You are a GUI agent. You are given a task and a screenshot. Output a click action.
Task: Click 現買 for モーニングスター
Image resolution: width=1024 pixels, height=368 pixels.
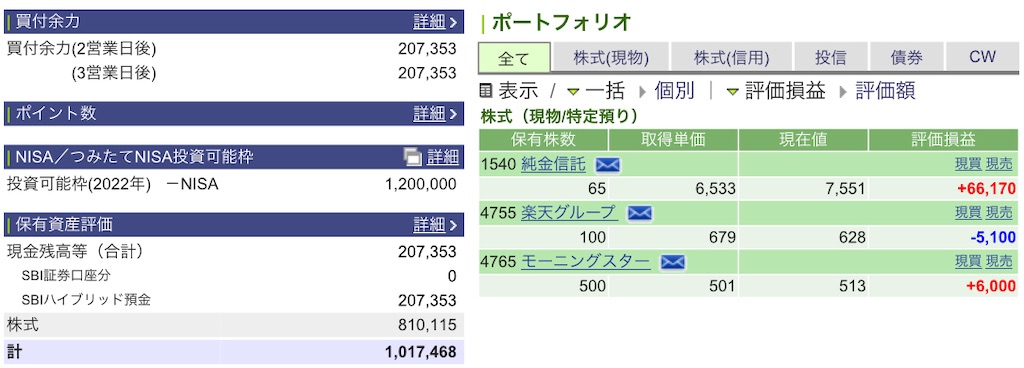968,262
